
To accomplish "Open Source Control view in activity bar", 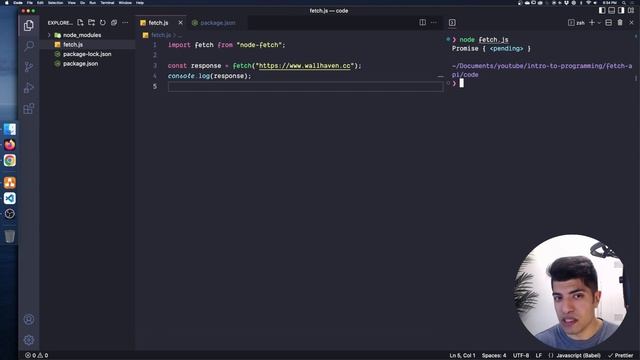I will click(29, 67).
